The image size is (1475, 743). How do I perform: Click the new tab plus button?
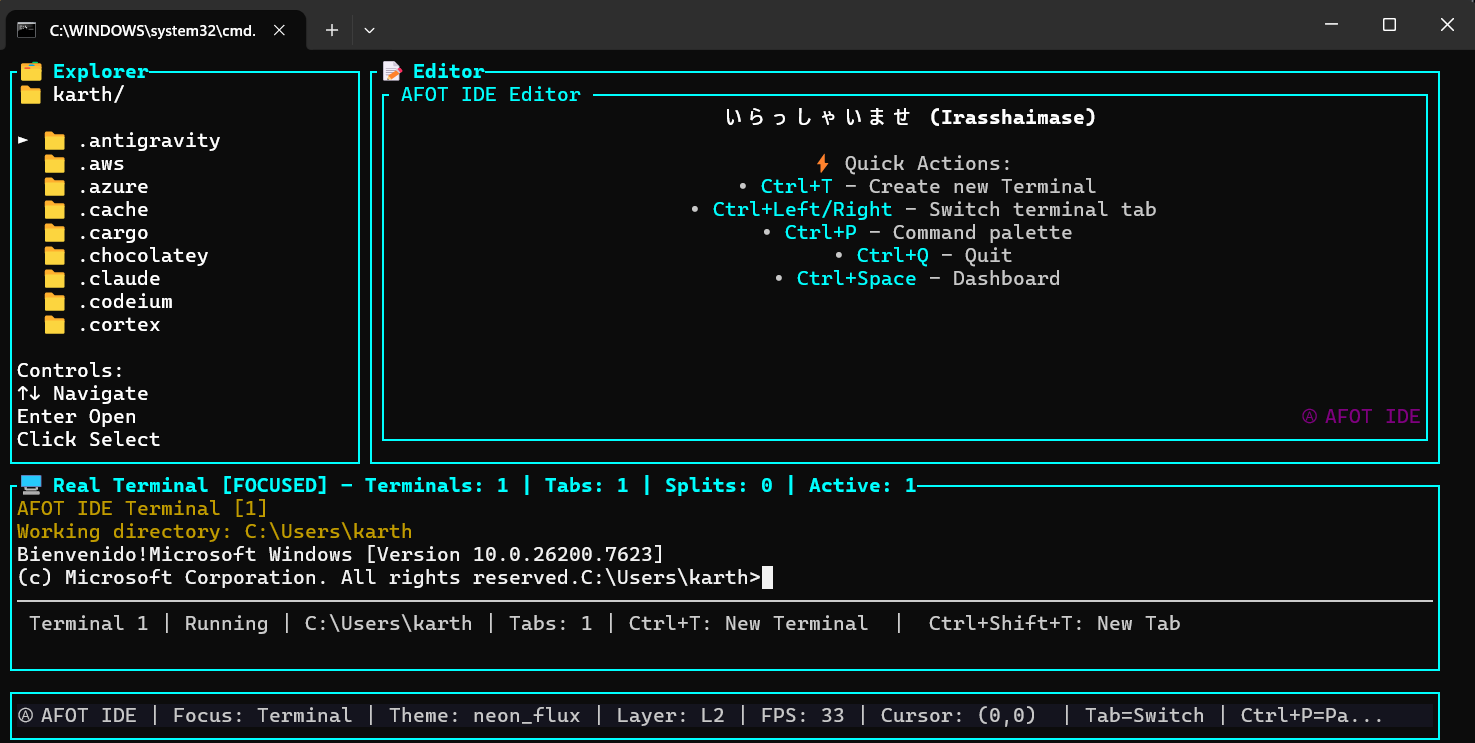pos(331,30)
